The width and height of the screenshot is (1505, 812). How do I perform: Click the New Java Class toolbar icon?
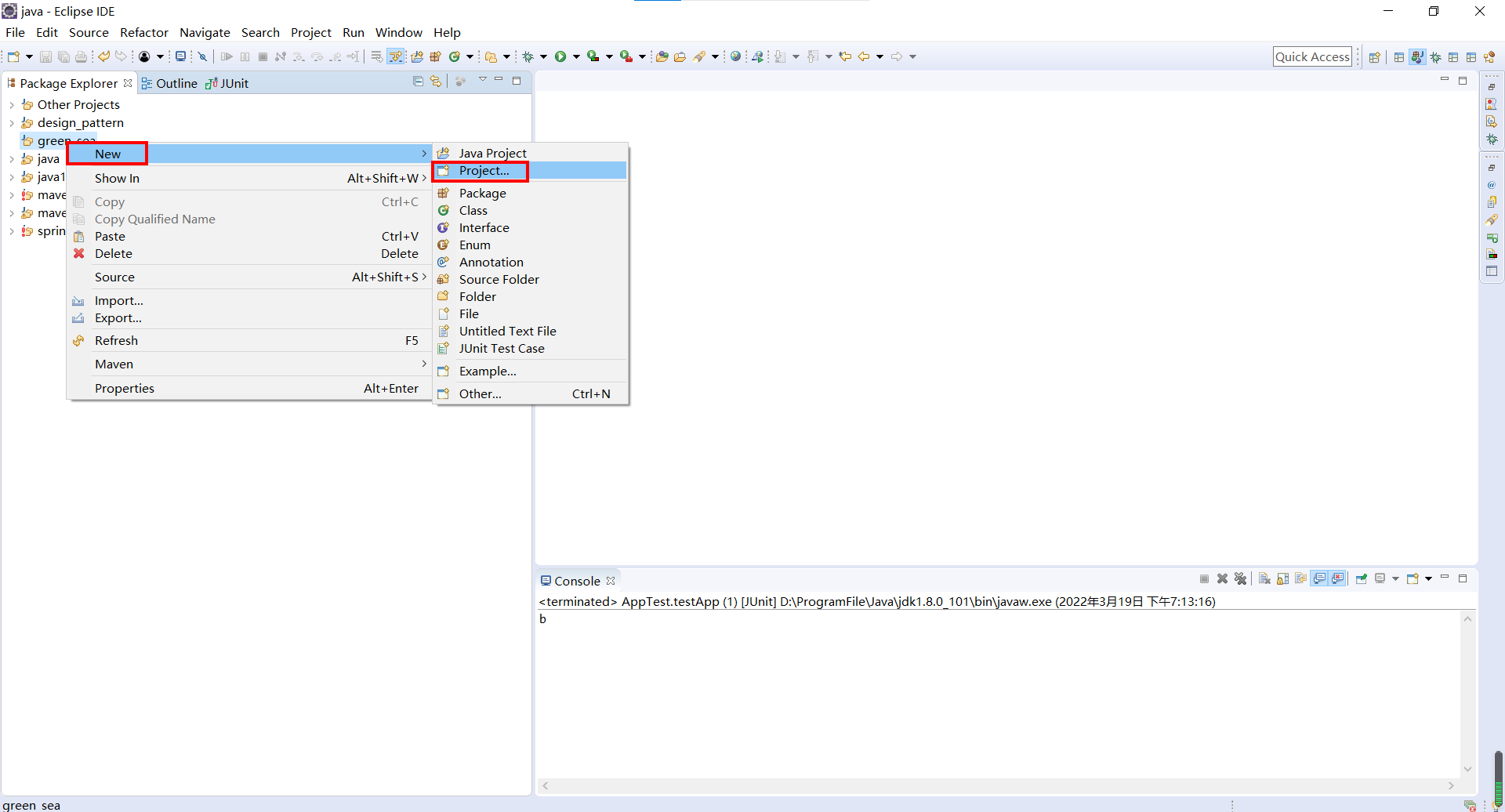454,56
